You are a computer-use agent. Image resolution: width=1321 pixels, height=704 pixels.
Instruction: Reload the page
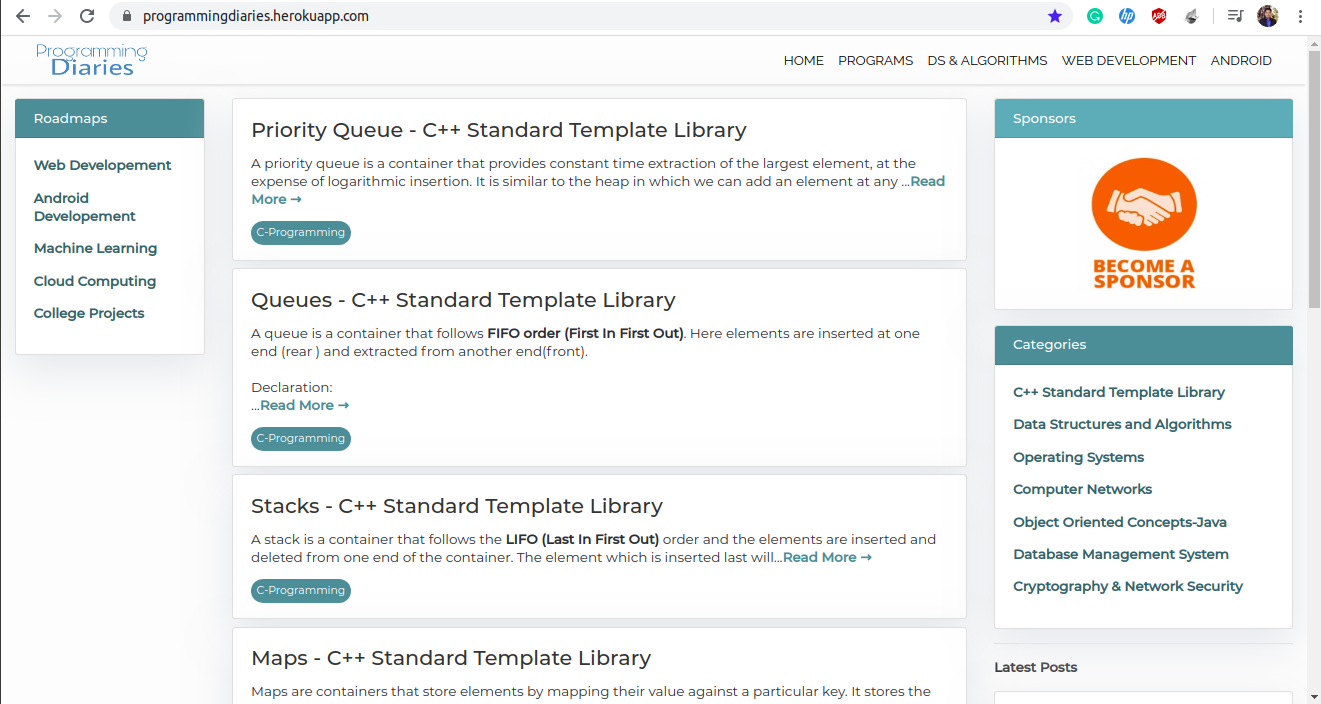point(87,16)
